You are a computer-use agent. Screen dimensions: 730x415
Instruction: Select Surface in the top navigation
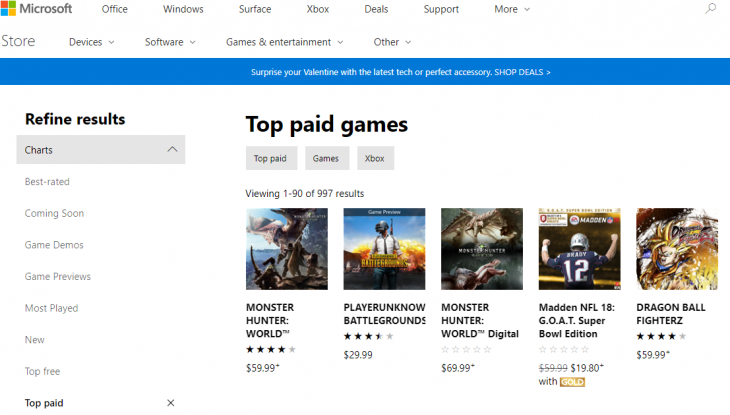255,9
